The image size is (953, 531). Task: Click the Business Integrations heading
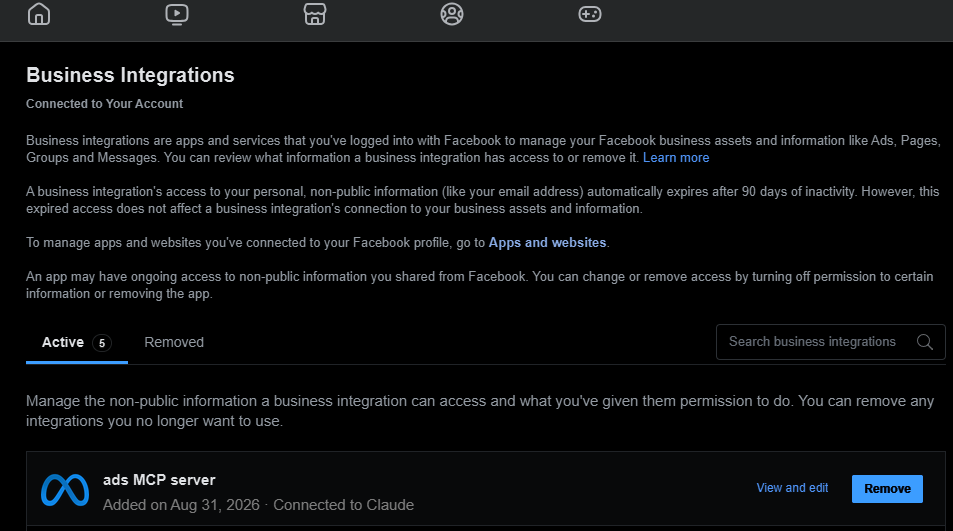tap(130, 75)
